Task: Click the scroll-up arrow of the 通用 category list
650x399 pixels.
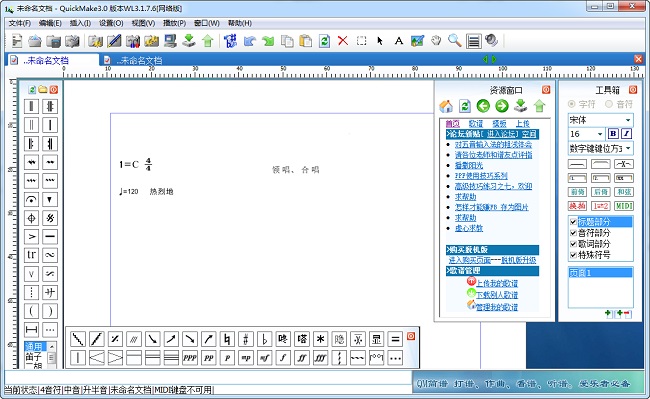Action: tap(52, 346)
